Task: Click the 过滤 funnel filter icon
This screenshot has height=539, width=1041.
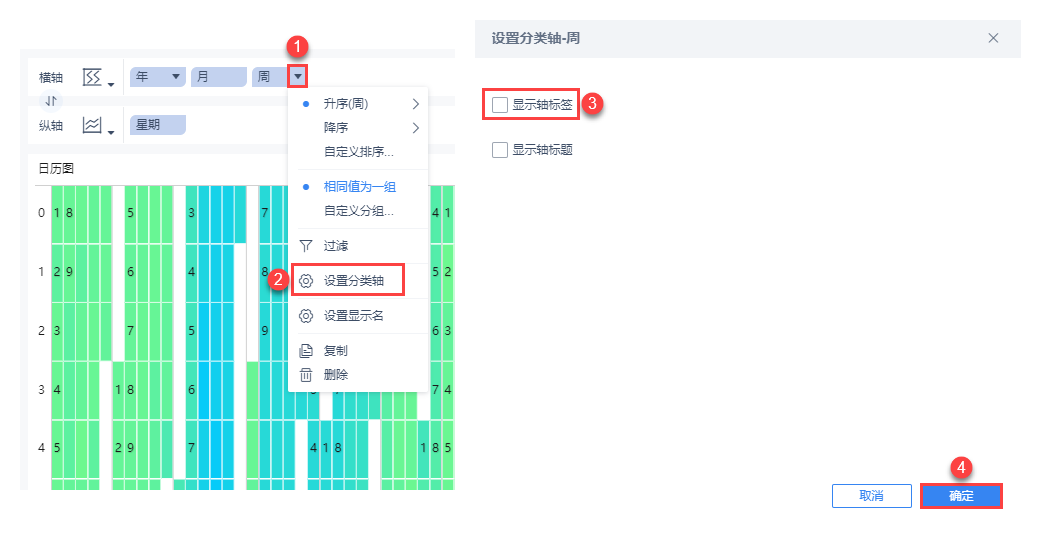Action: pyautogui.click(x=306, y=245)
